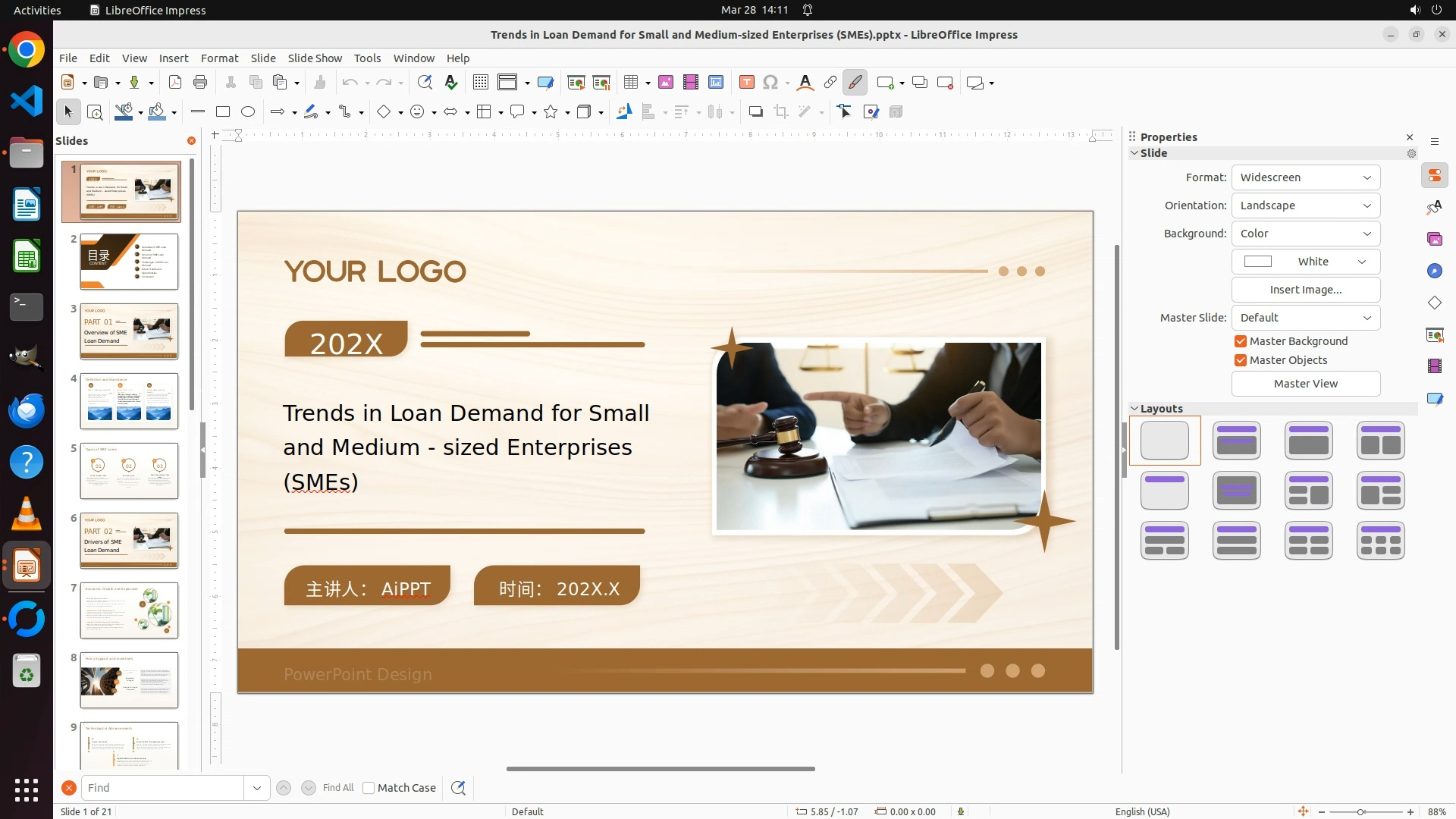The image size is (1456, 819).
Task: Open the Format menu
Action: point(219,58)
